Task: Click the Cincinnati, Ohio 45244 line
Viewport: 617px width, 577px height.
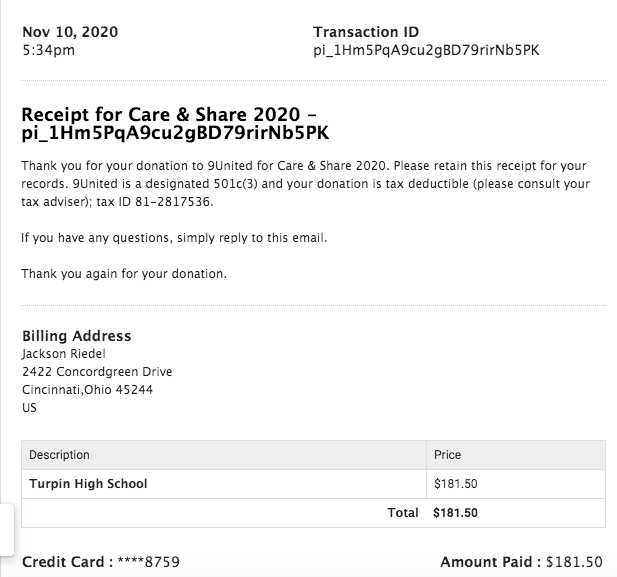Action: click(87, 390)
